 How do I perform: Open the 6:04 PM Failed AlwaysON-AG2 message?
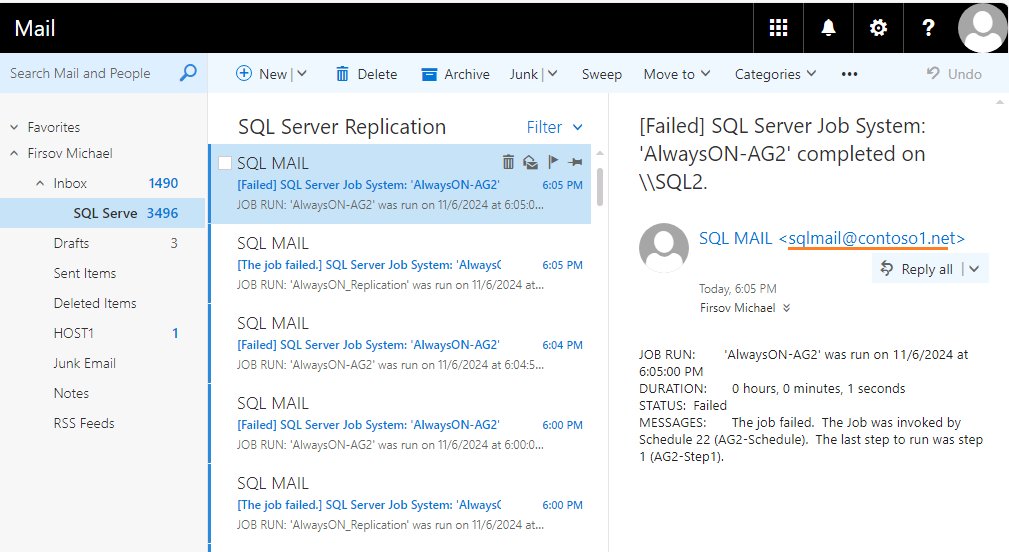click(400, 344)
